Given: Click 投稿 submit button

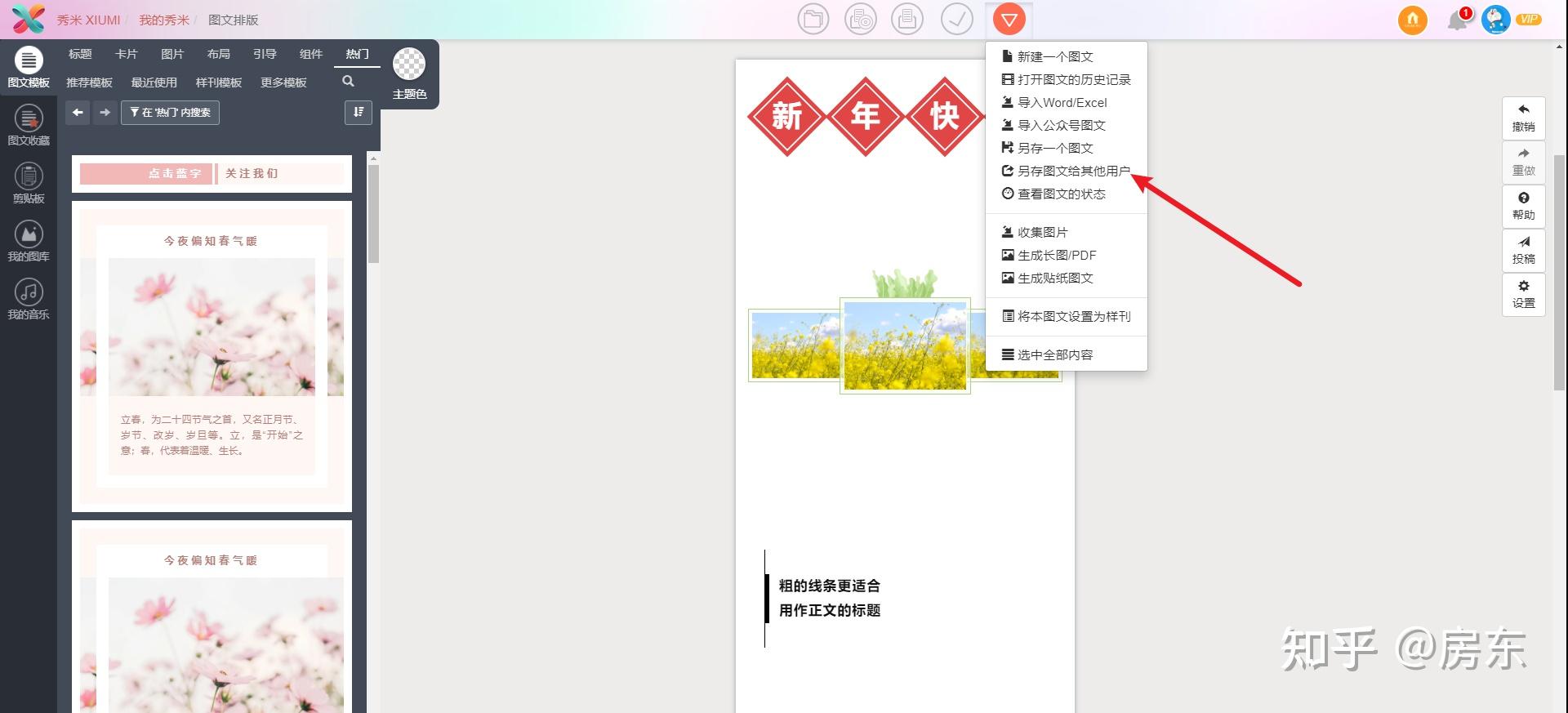Looking at the screenshot, I should [1523, 251].
